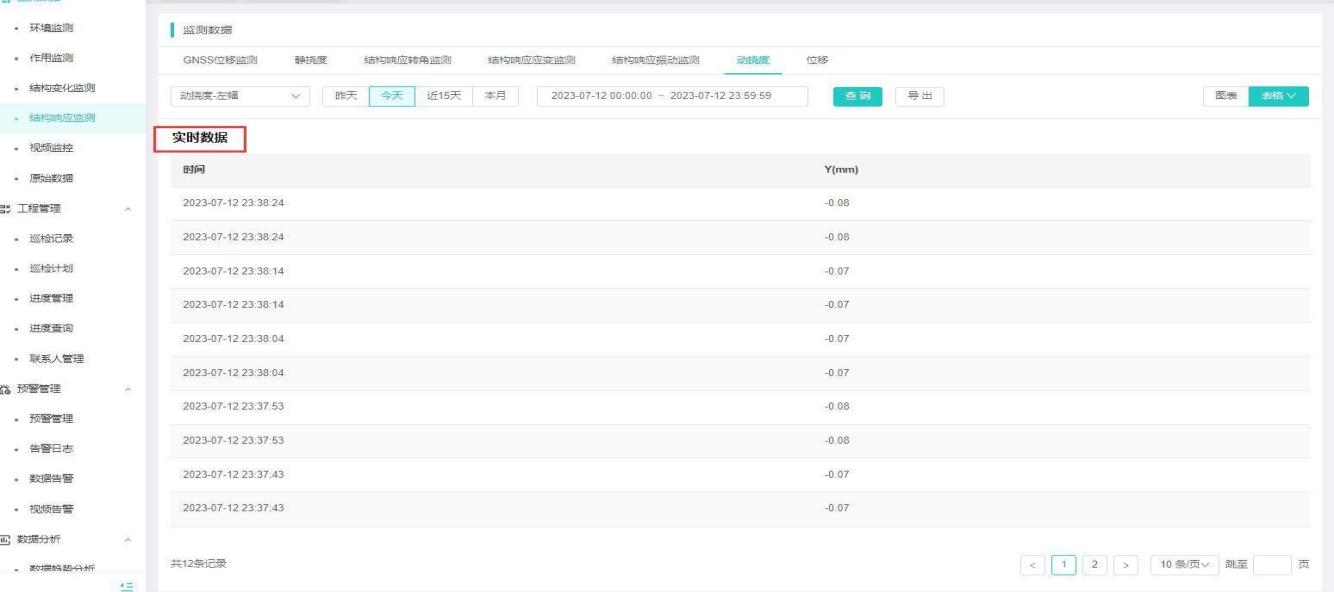Viewport: 1334px width, 592px height.
Task: Switch to 图表 chart view
Action: pyautogui.click(x=1226, y=96)
